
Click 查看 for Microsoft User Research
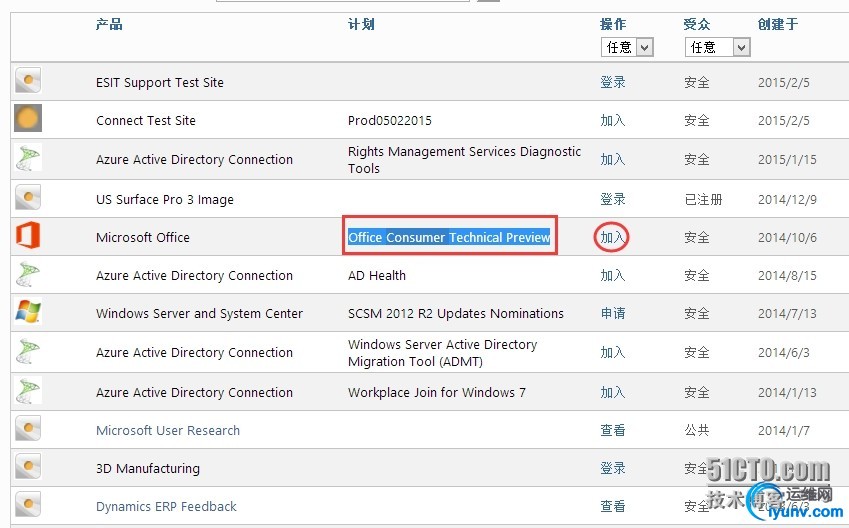click(x=612, y=430)
